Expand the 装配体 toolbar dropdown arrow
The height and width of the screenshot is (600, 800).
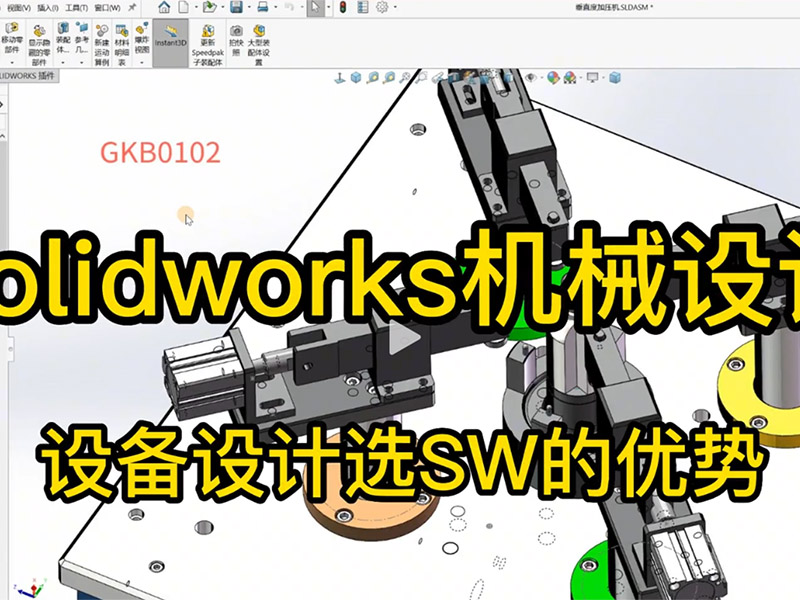click(63, 60)
